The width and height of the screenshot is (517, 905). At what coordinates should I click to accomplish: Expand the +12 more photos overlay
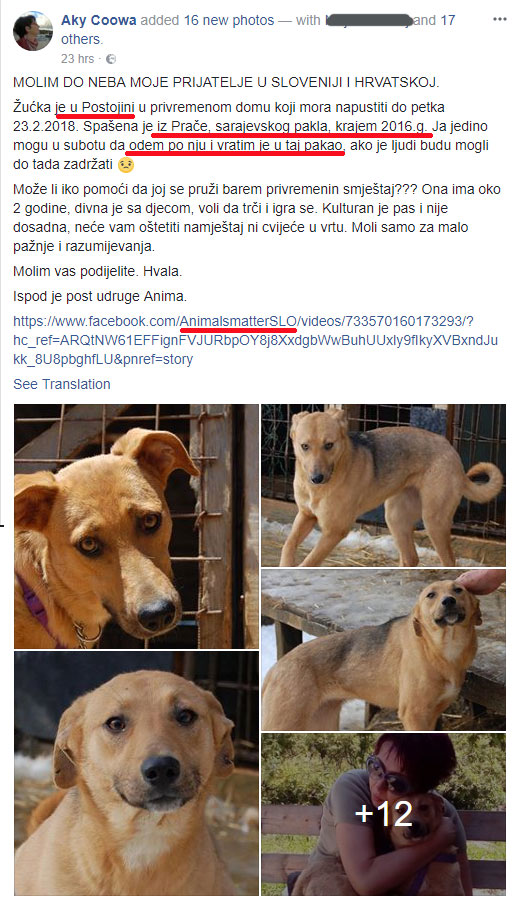pos(383,814)
